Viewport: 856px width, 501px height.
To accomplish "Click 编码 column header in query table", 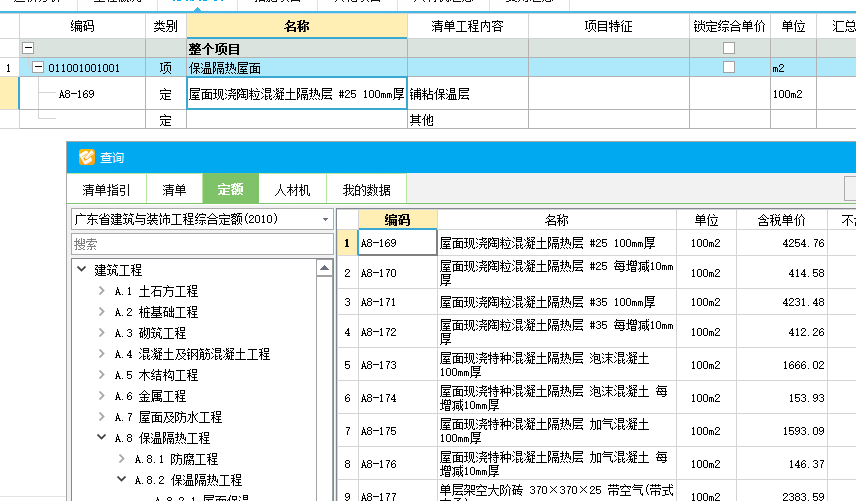I will (x=397, y=219).
